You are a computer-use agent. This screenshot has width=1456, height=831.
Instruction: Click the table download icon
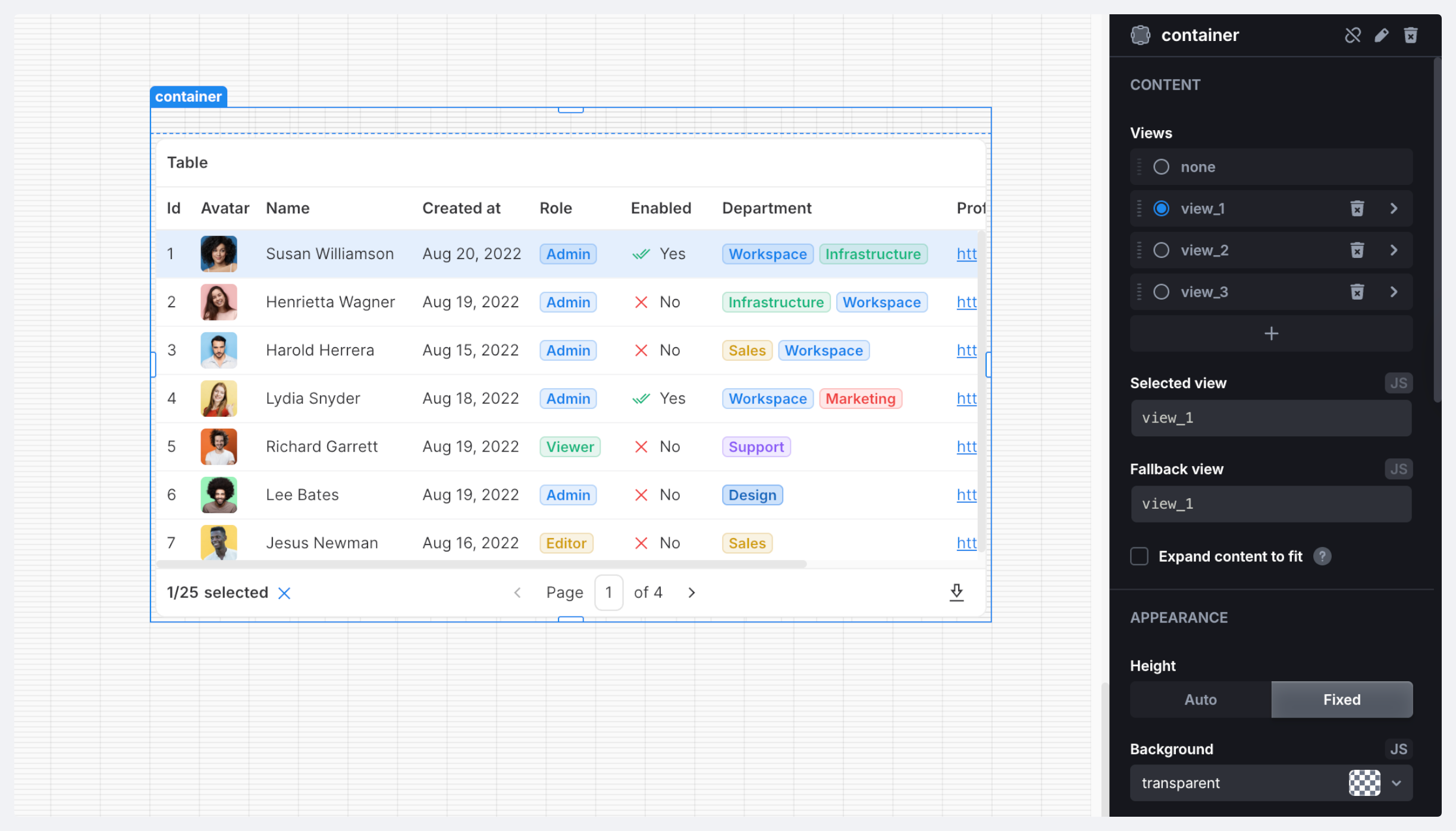coord(956,592)
